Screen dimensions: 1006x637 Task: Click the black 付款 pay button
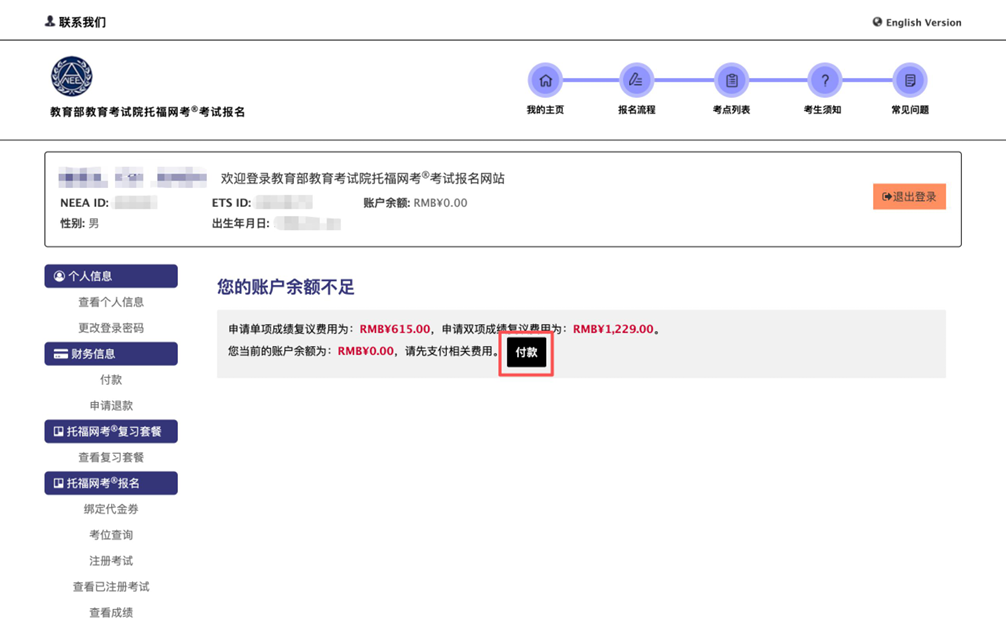tap(526, 352)
